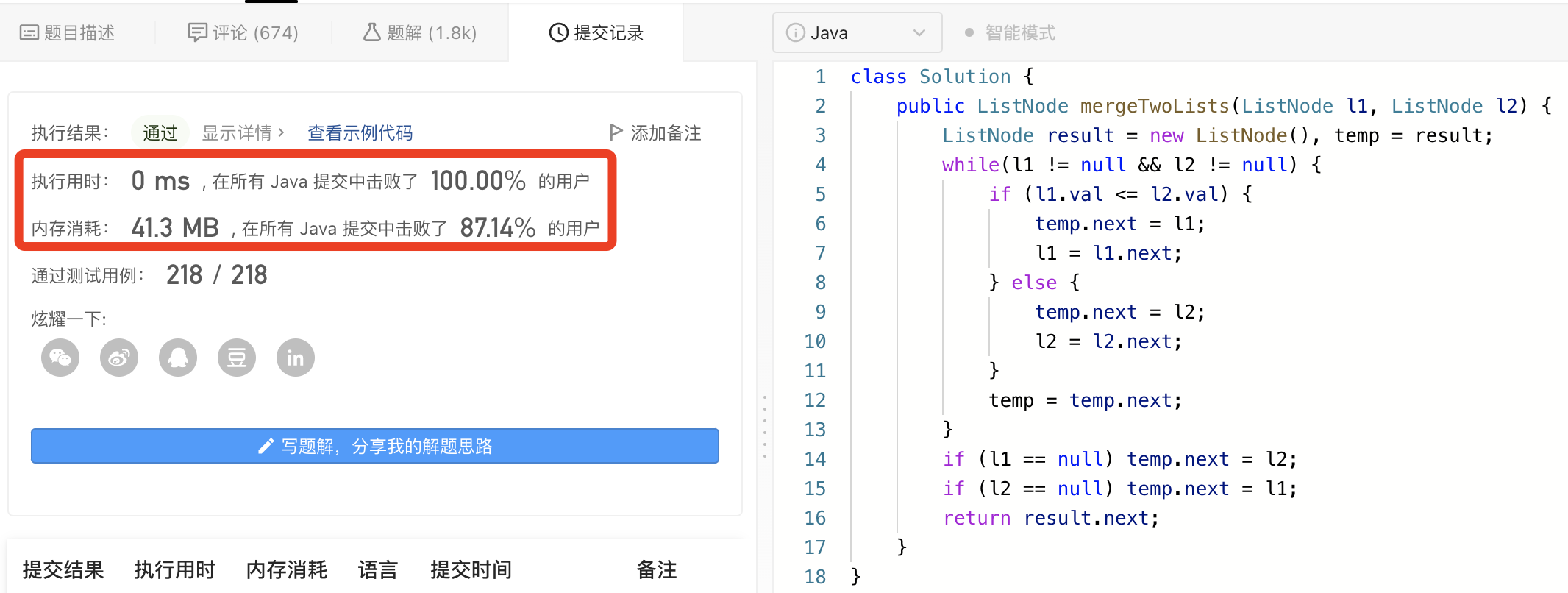
Task: Click the comment bubble icon on 评论 tab
Action: [x=197, y=33]
